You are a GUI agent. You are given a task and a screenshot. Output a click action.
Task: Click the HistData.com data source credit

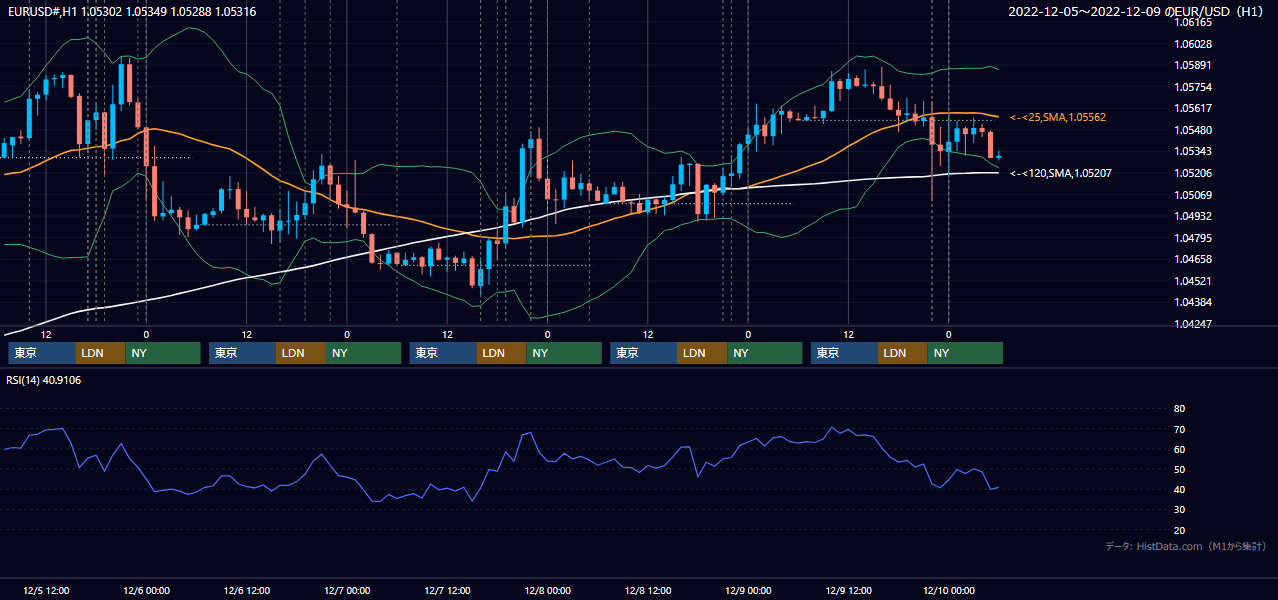(x=1185, y=546)
